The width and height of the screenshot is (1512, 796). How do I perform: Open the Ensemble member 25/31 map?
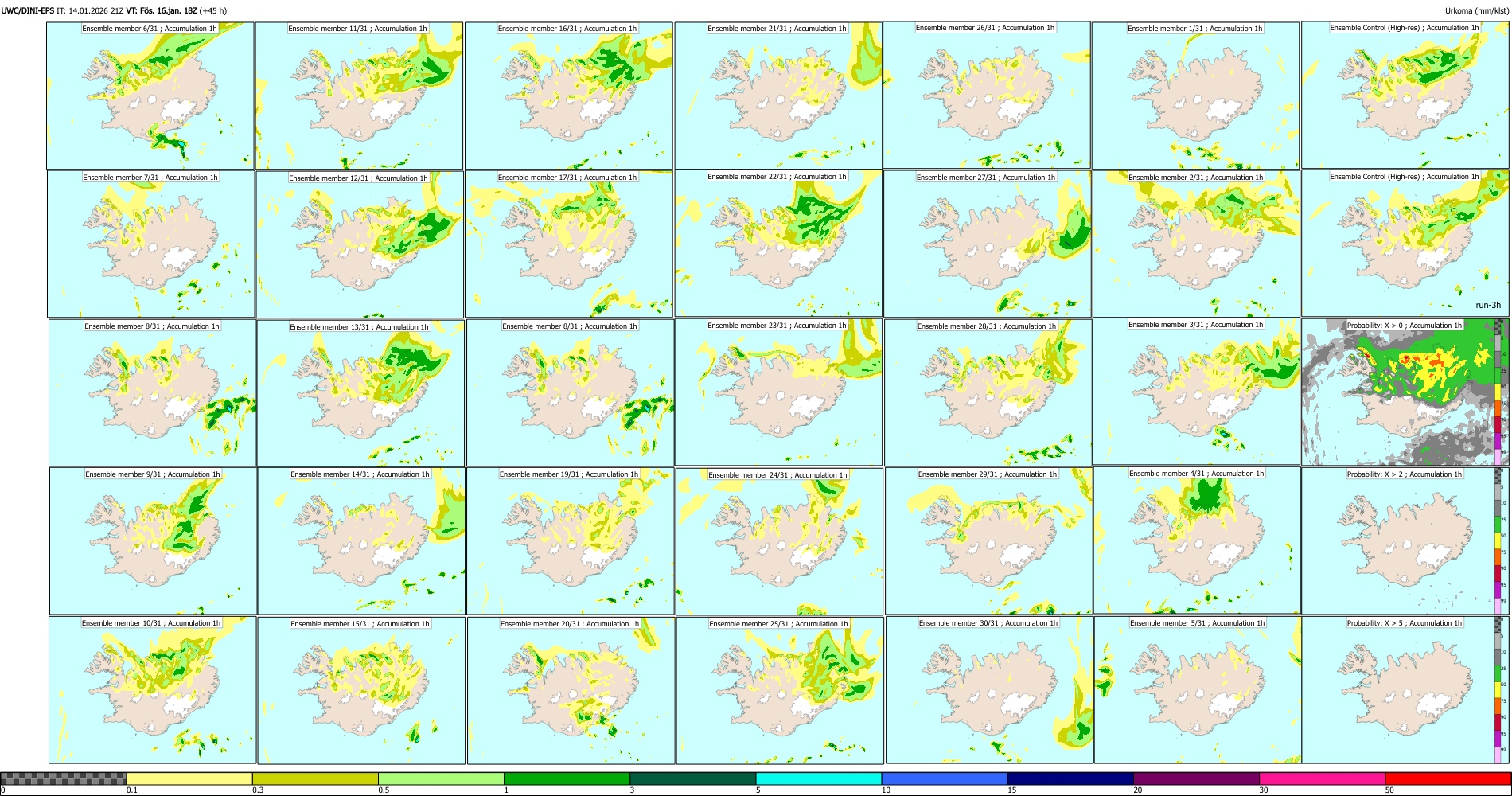(780, 691)
